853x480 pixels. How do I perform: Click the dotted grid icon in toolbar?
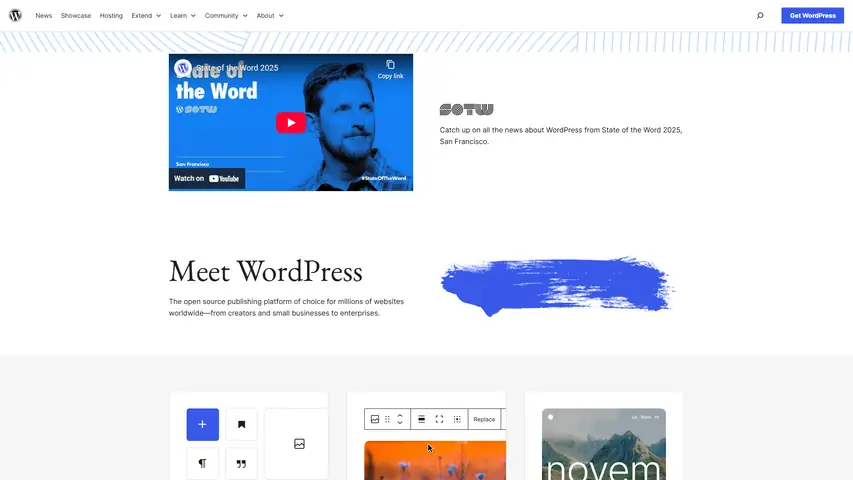click(x=457, y=419)
